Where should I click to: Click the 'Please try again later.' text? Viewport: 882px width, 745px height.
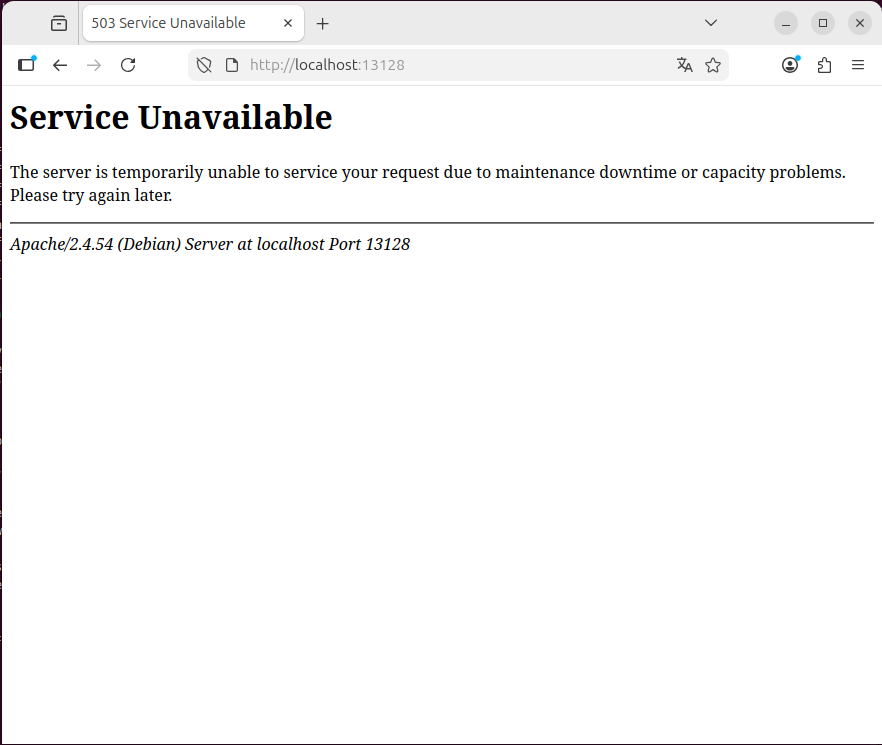coord(91,195)
